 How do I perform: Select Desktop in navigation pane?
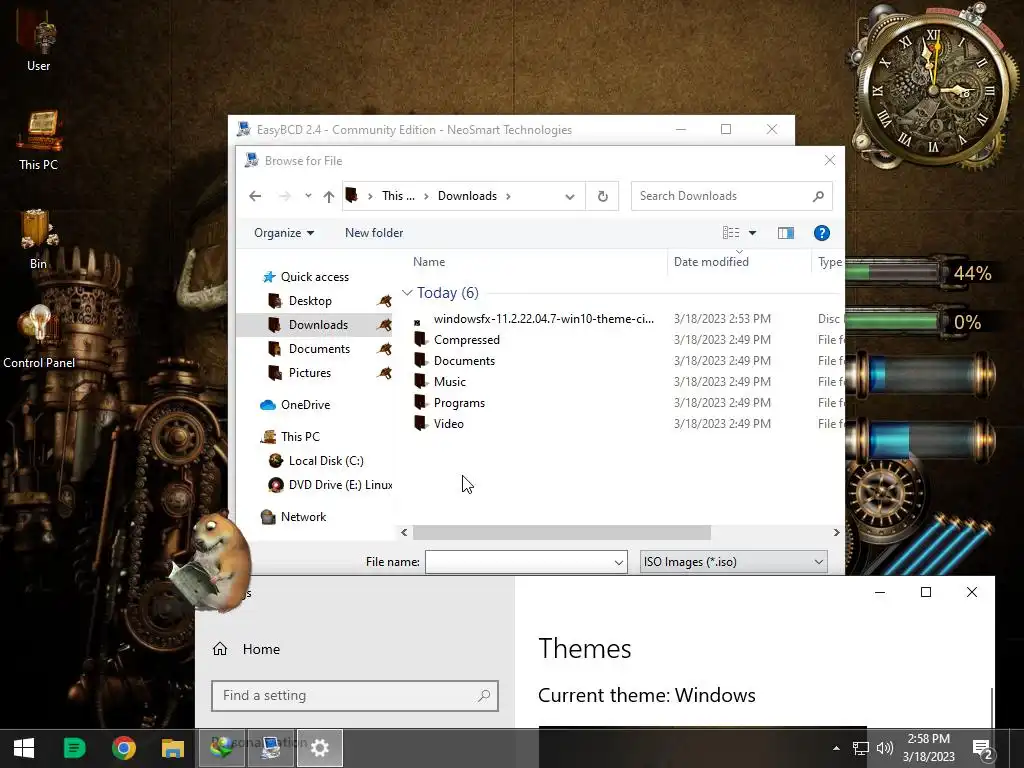tap(310, 301)
